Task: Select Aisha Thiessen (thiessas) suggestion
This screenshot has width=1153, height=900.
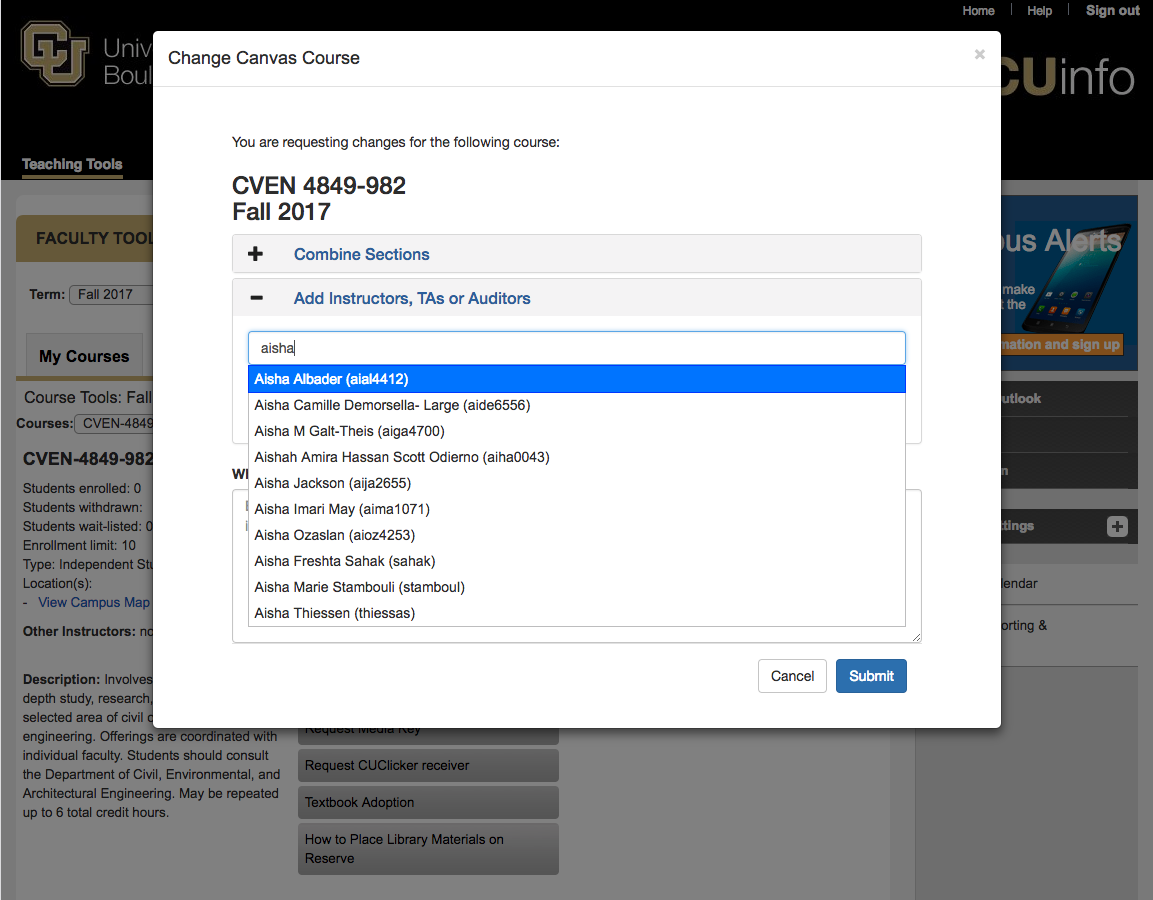Action: [x=576, y=613]
